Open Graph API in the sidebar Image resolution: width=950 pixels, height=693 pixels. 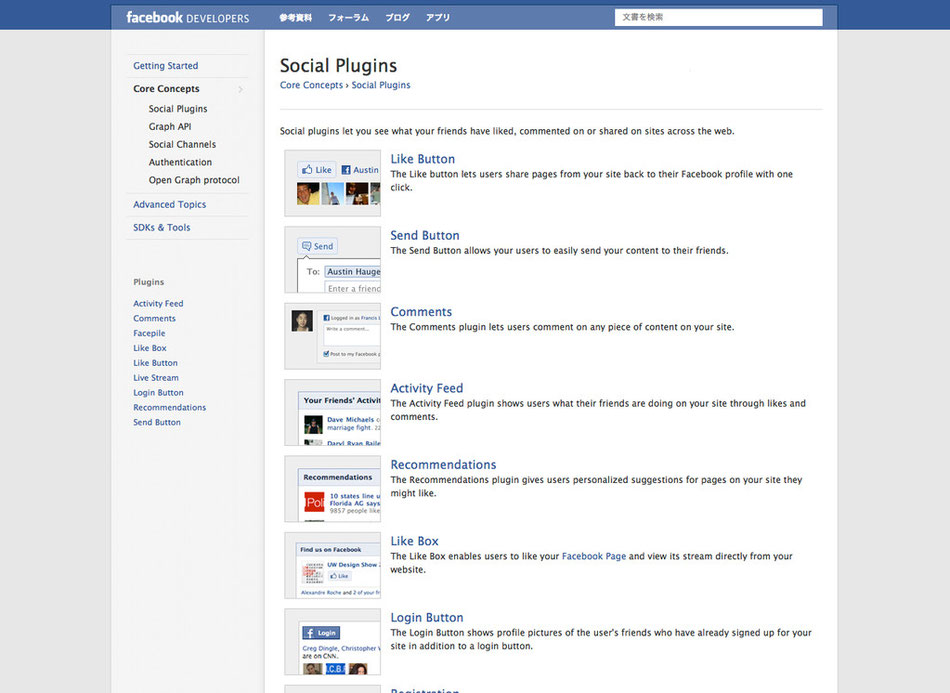[170, 126]
